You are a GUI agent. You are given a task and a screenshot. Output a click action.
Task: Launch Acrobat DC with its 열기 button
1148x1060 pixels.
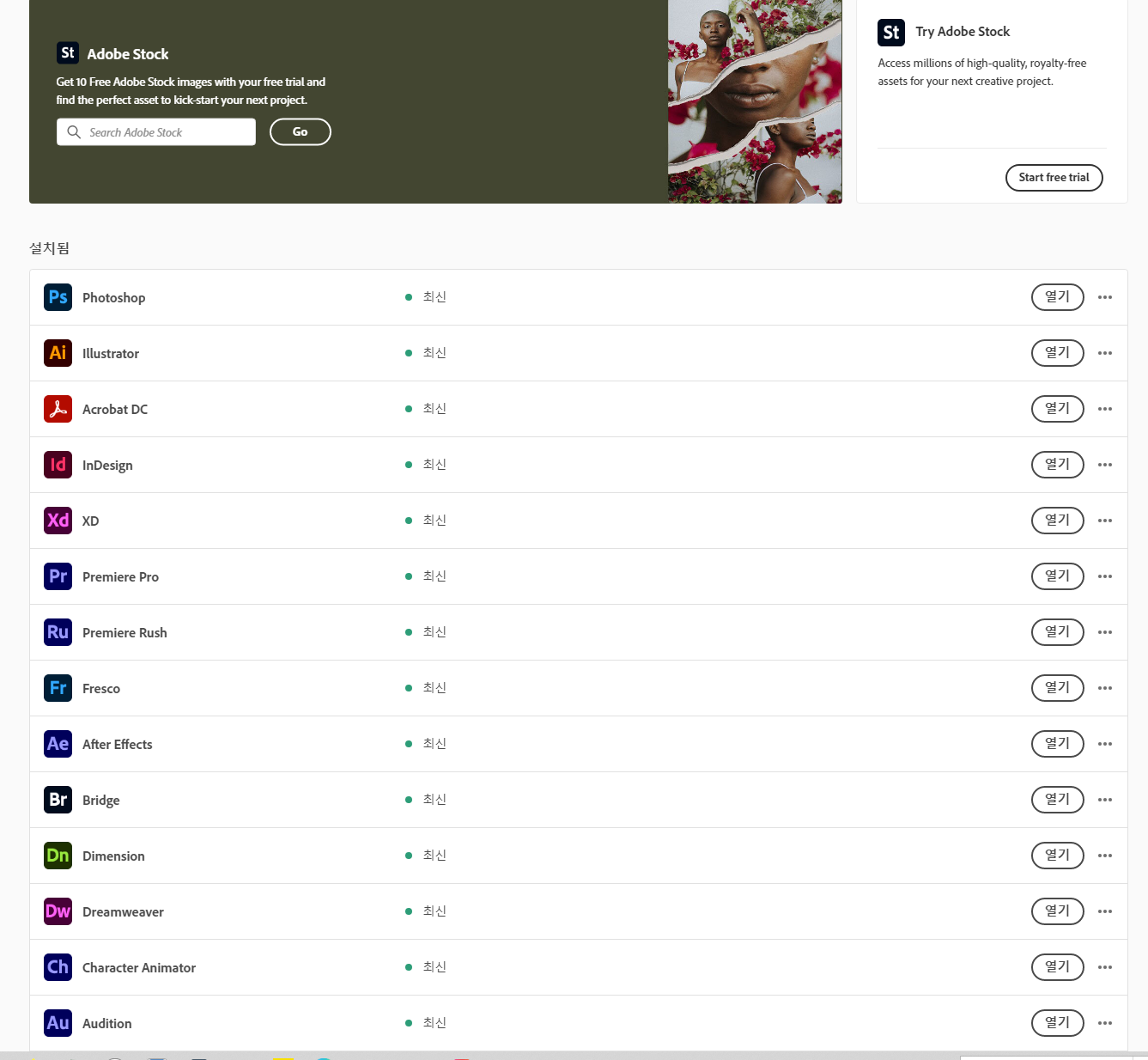(x=1058, y=409)
